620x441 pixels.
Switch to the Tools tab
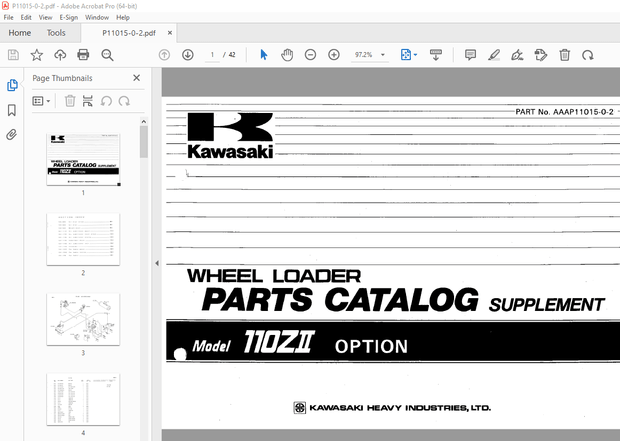click(56, 32)
